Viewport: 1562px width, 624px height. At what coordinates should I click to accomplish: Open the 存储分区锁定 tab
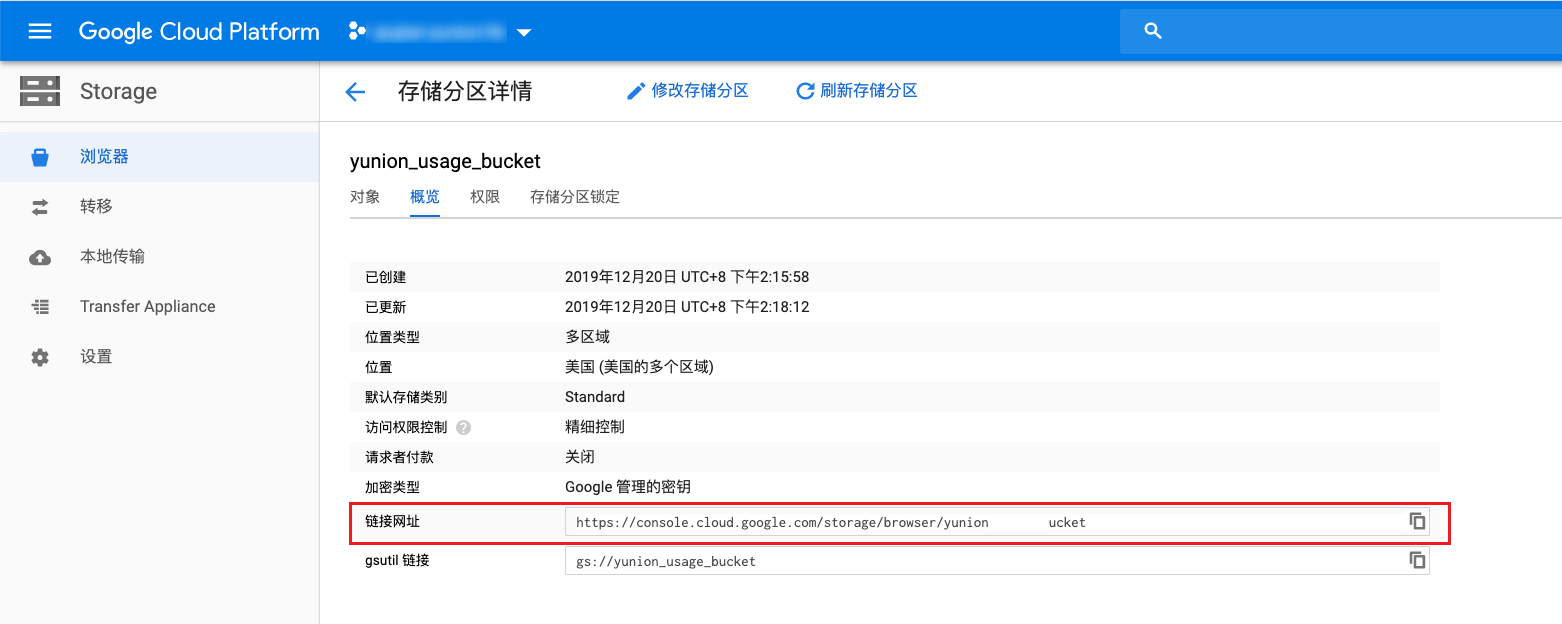[575, 197]
